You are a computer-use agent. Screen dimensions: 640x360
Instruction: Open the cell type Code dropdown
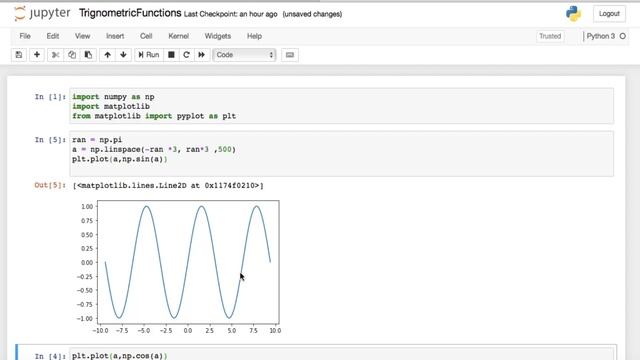(244, 55)
